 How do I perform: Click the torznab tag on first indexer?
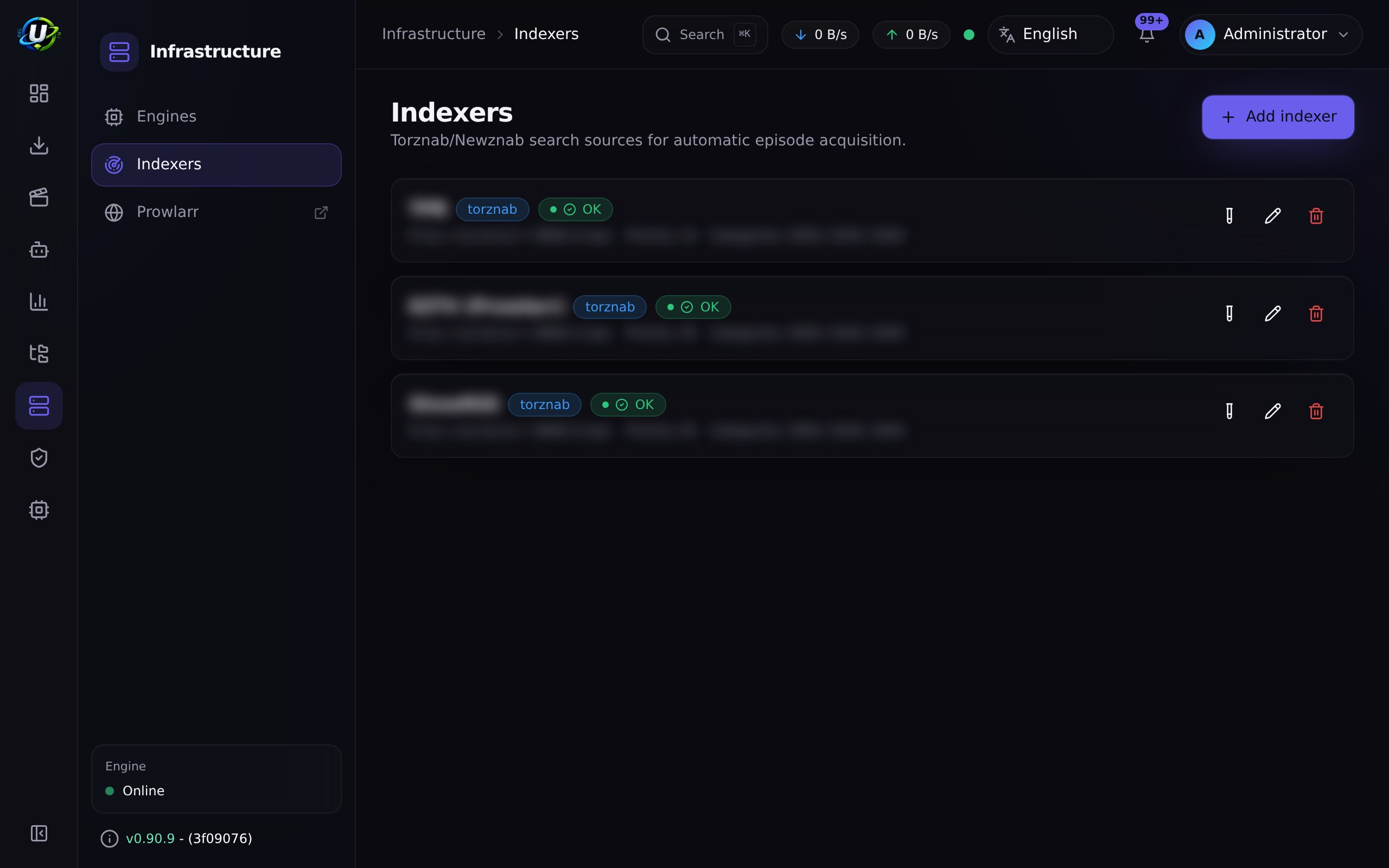[x=492, y=209]
